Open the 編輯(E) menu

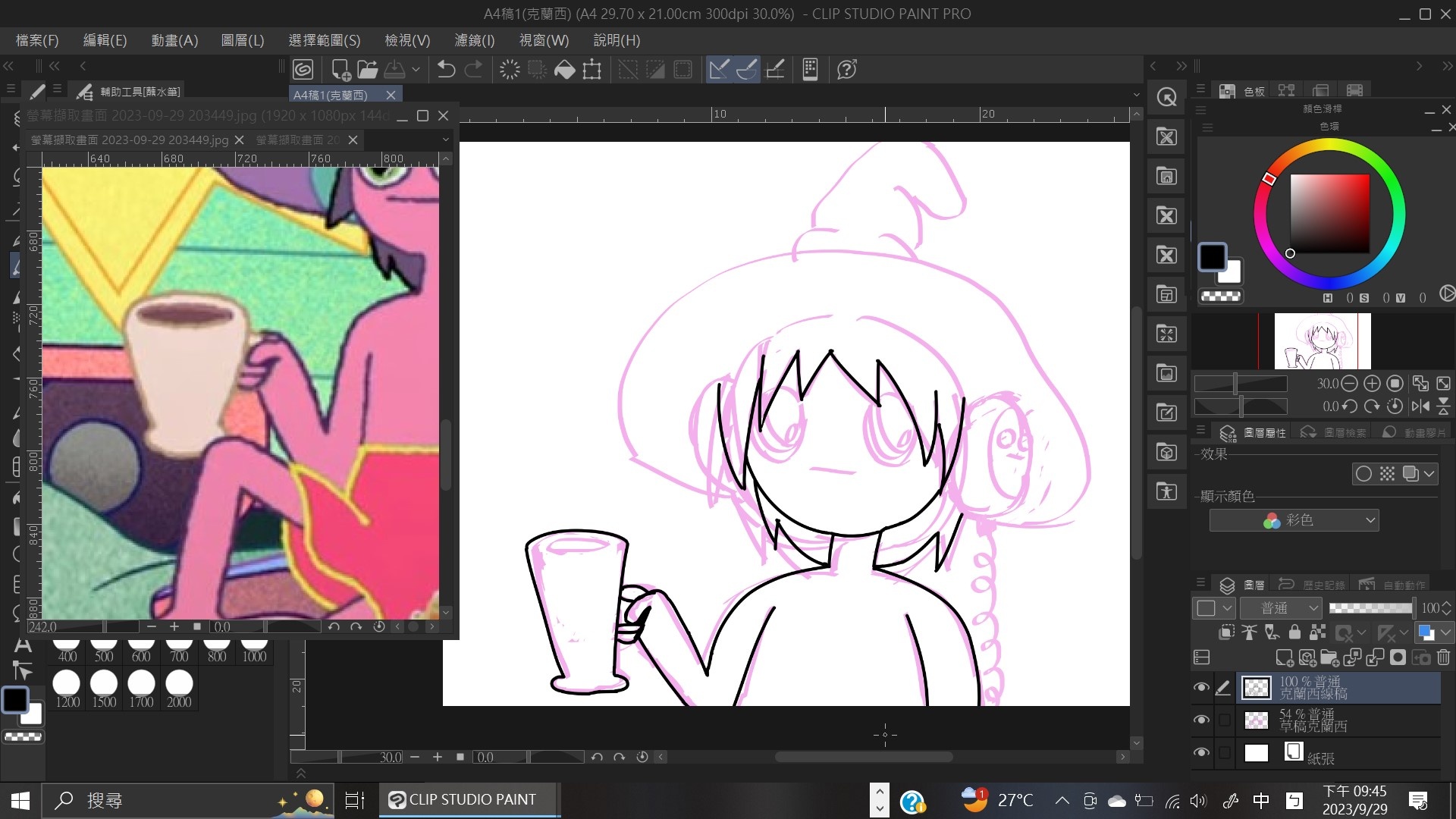tap(105, 40)
